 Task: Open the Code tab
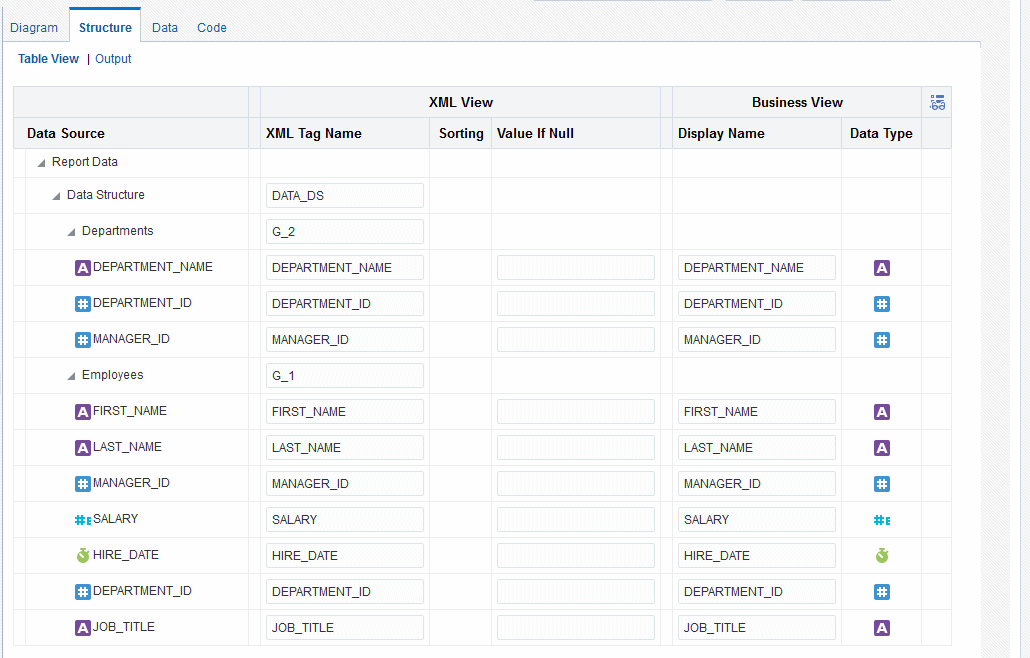[x=211, y=27]
